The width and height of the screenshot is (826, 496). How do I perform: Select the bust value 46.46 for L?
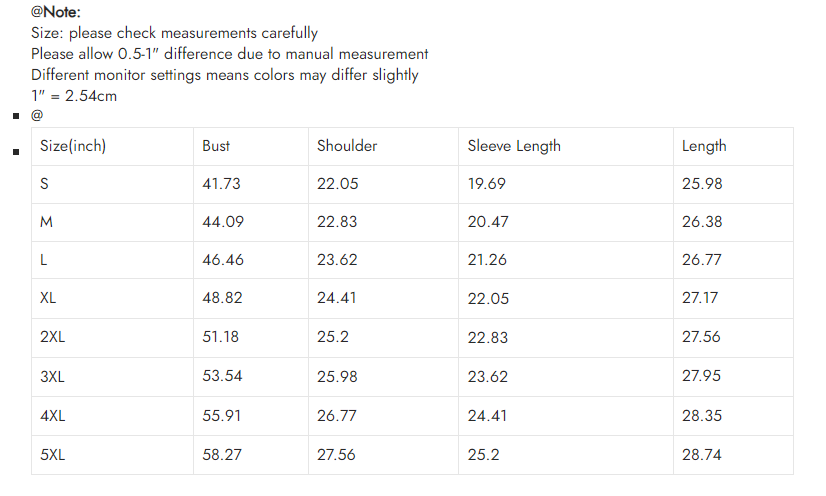tap(222, 260)
